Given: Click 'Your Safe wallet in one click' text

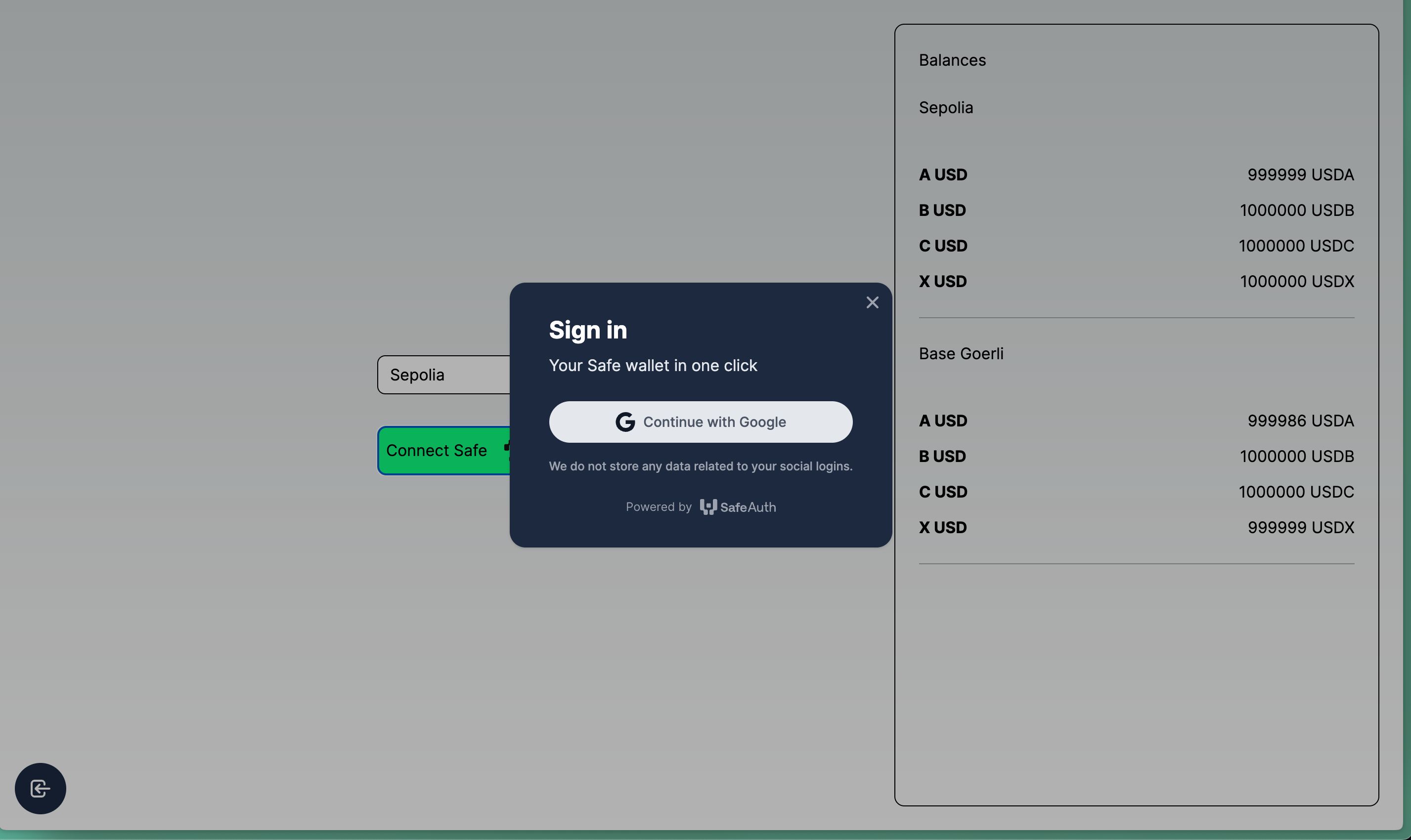Looking at the screenshot, I should [x=653, y=365].
